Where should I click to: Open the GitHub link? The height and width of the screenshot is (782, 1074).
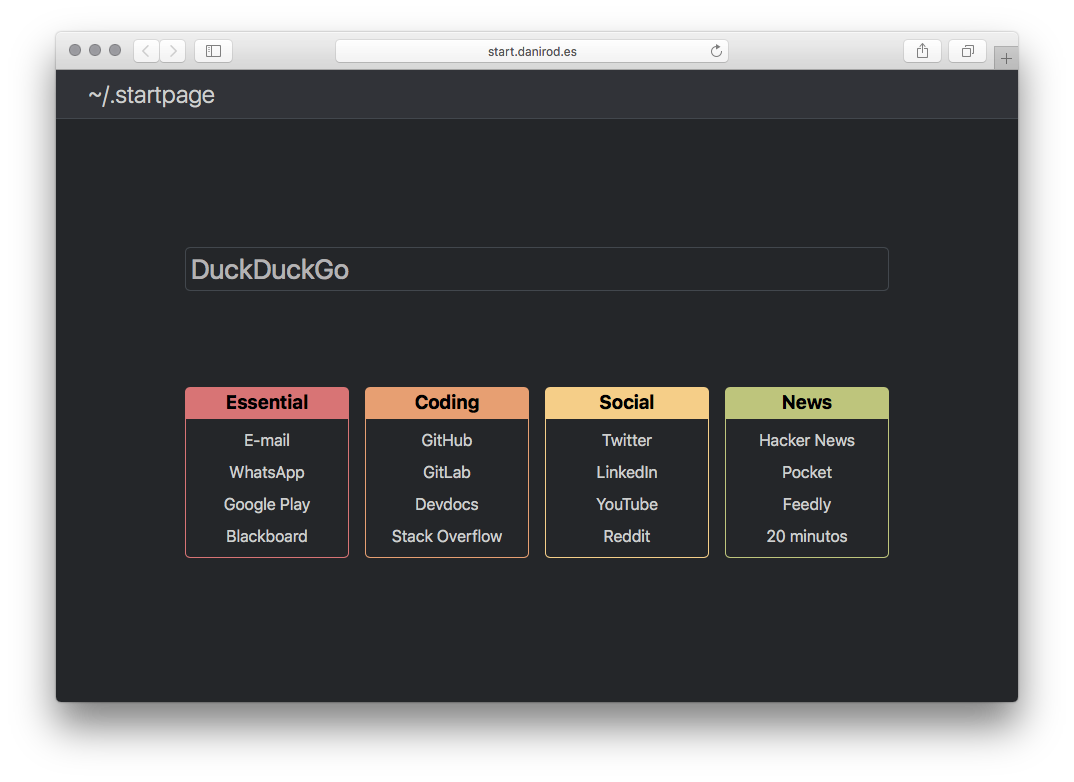coord(447,440)
